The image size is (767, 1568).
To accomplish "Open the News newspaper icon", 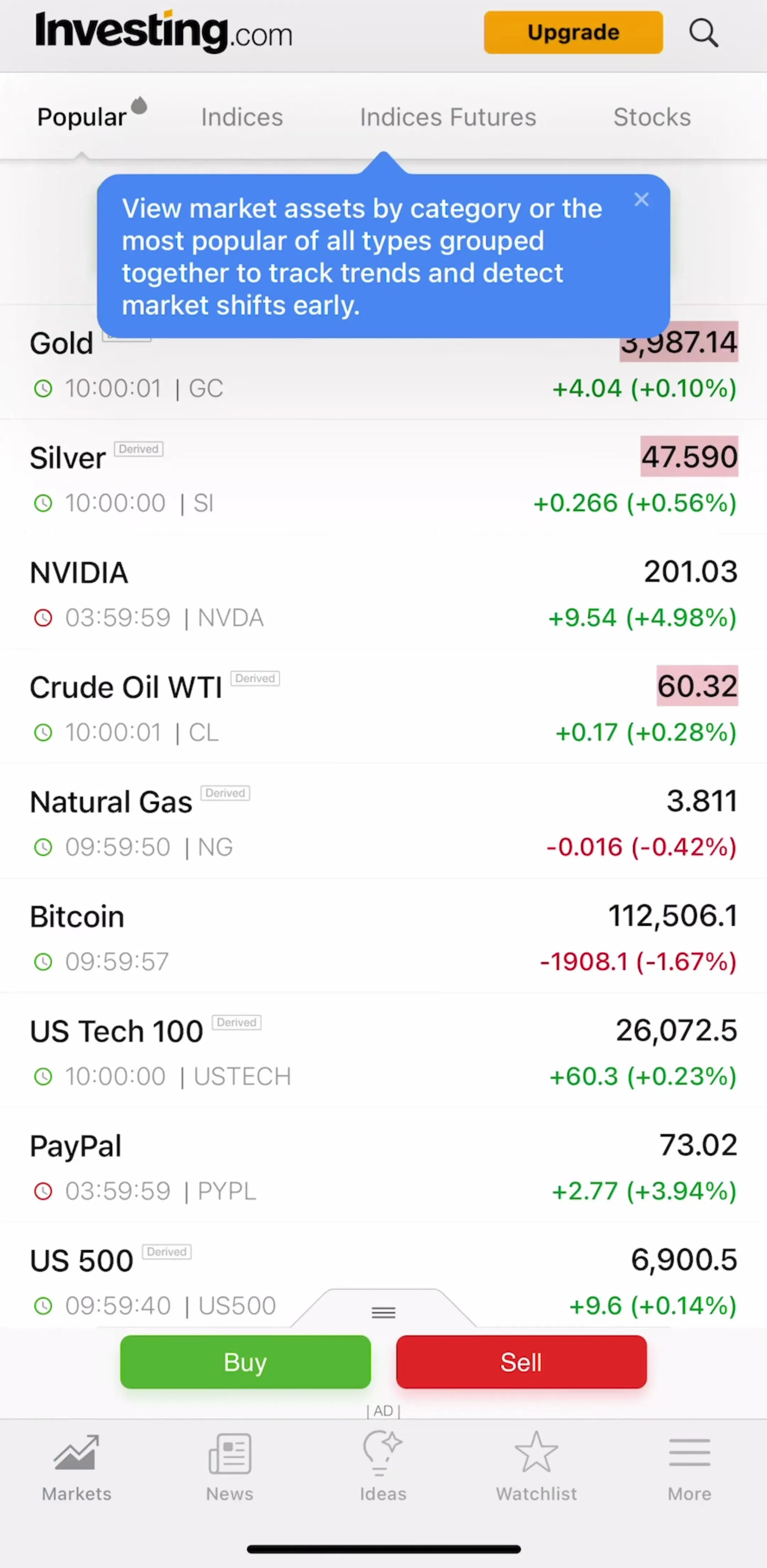I will (230, 1453).
